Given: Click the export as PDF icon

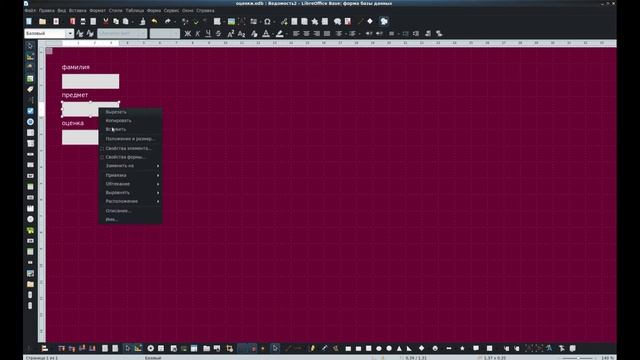Looking at the screenshot, I should [x=73, y=21].
